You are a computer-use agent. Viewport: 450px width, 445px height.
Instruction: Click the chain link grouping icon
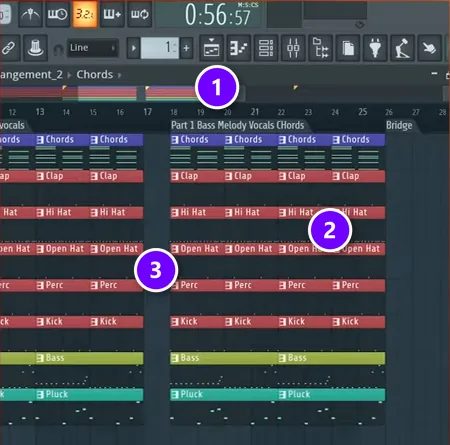(x=8, y=48)
